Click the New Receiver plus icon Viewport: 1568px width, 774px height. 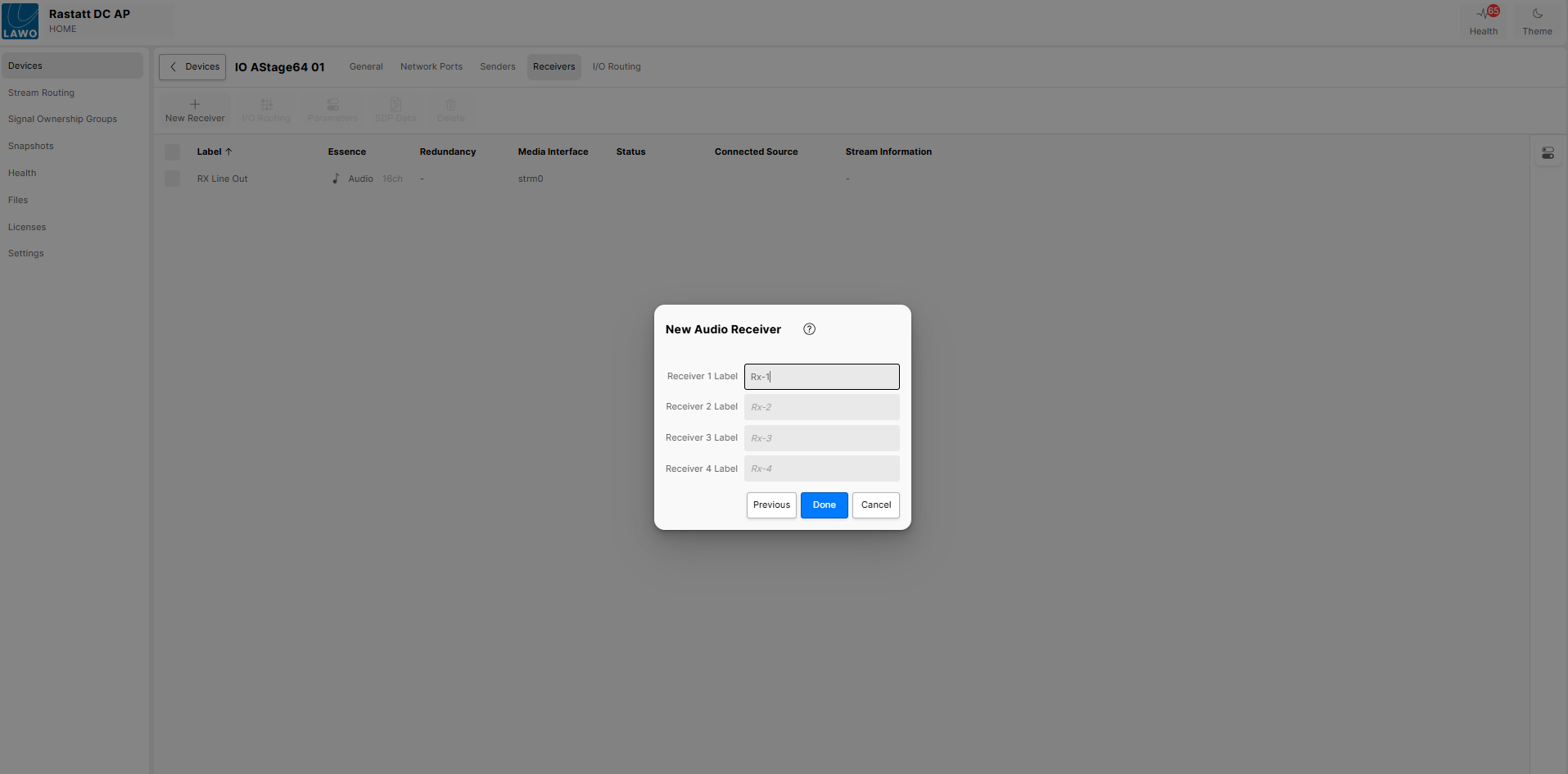point(195,105)
